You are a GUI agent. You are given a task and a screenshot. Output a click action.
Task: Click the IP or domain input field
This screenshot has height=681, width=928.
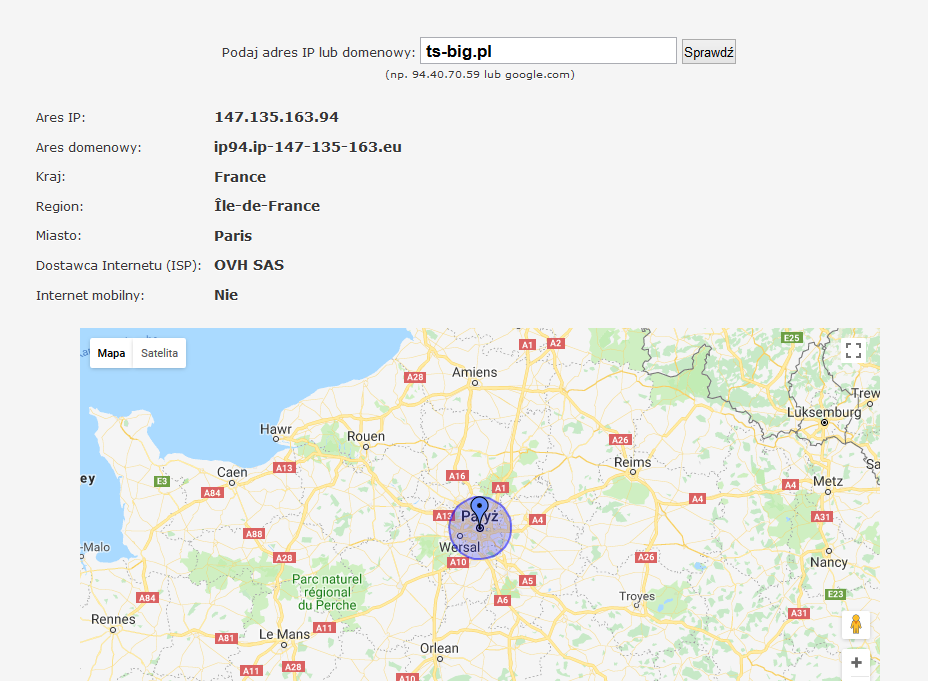tap(548, 51)
